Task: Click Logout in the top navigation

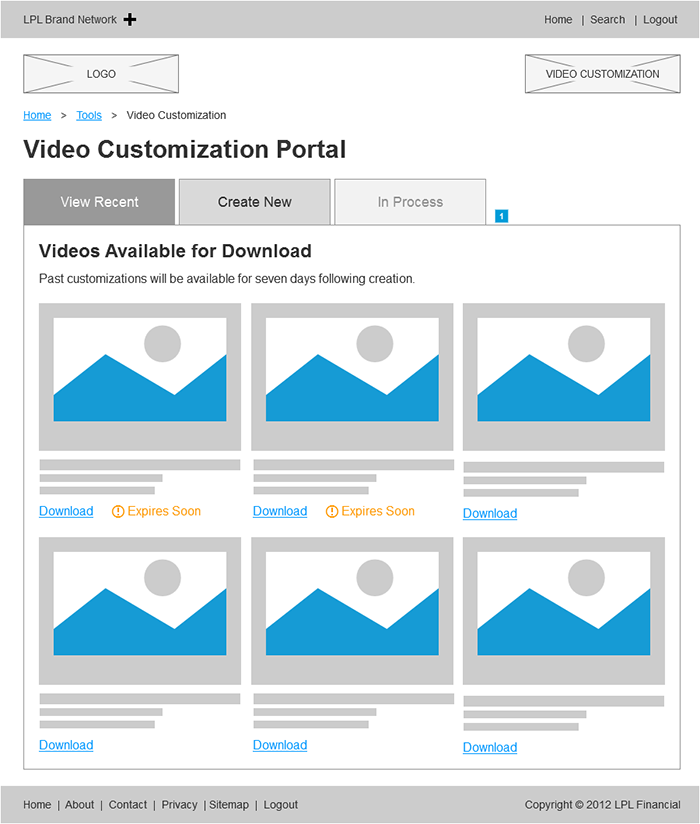Action: click(x=660, y=19)
